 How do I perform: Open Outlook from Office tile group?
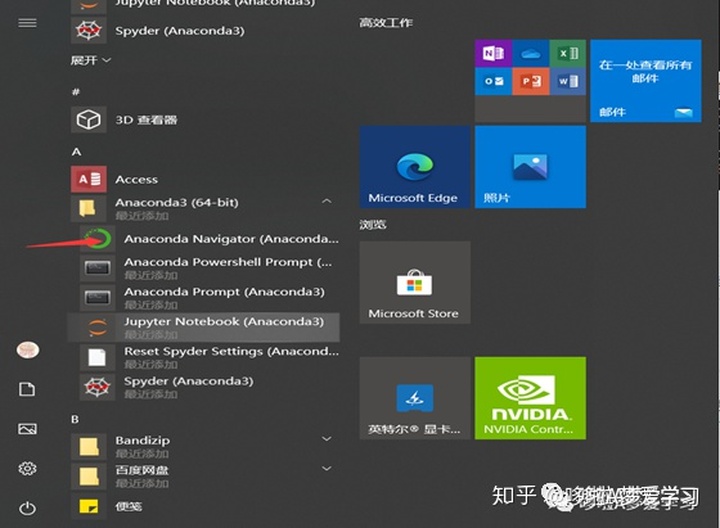pos(493,81)
